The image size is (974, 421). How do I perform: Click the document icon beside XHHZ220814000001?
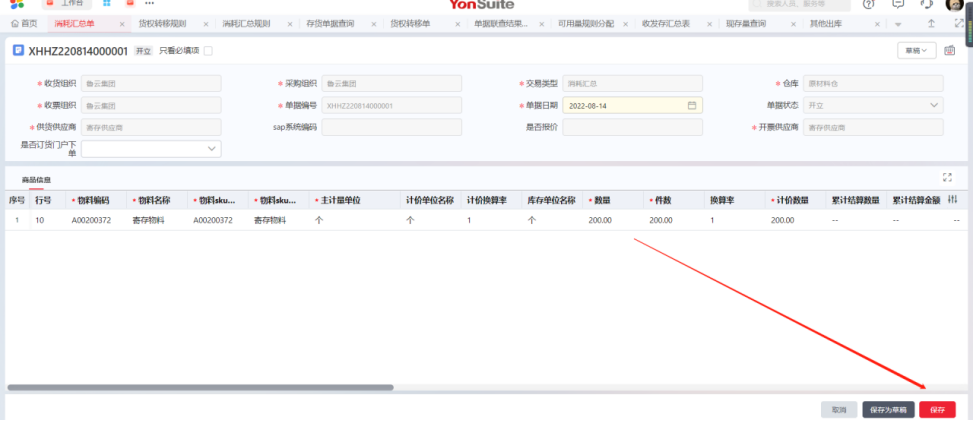pos(17,50)
